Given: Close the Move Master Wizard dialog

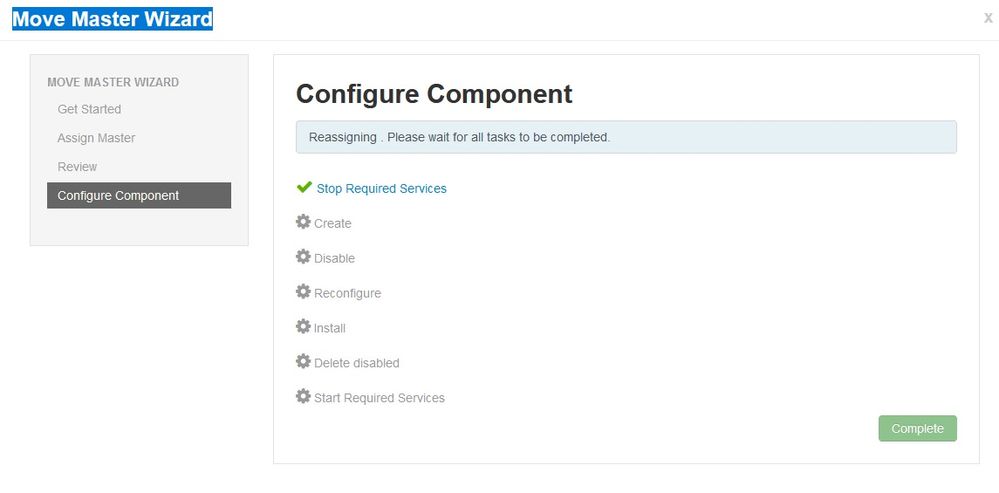Looking at the screenshot, I should click(988, 18).
